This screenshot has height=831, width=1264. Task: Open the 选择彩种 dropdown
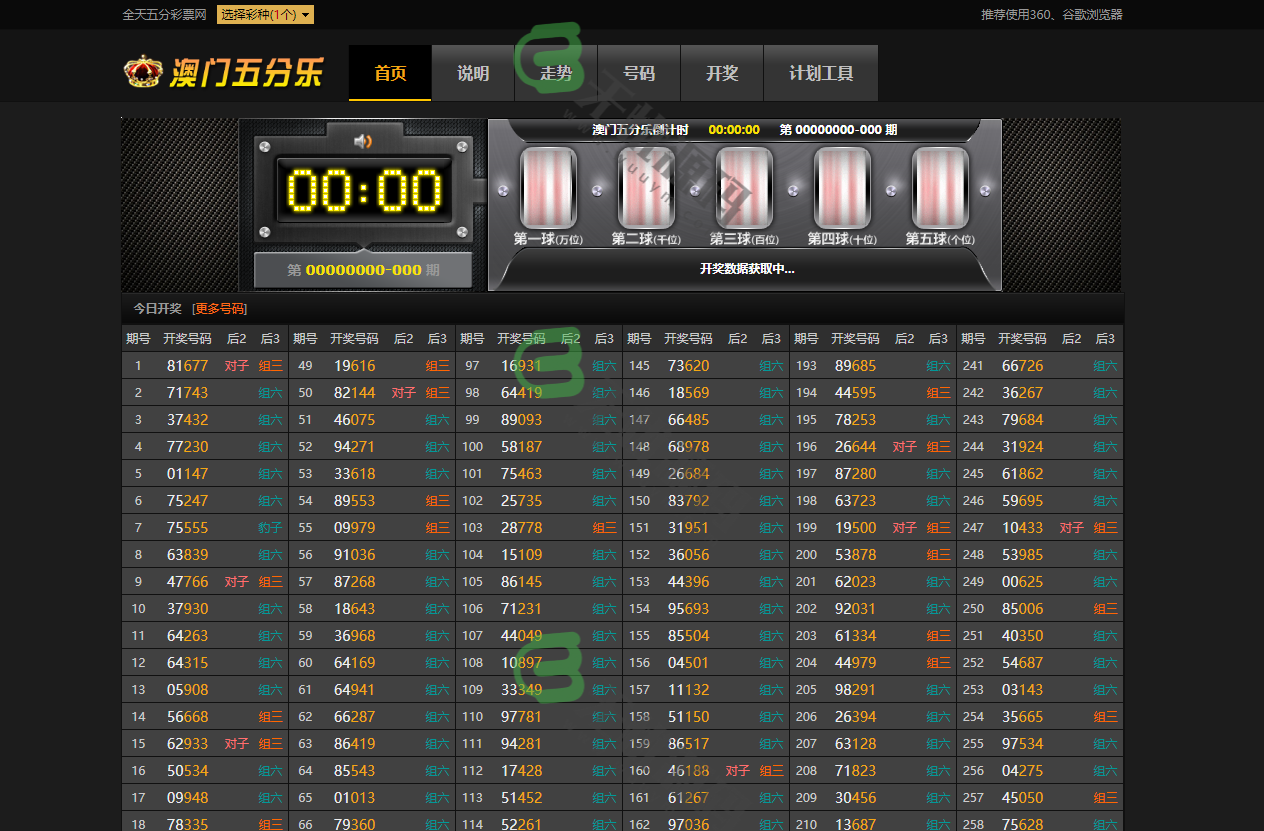click(265, 15)
